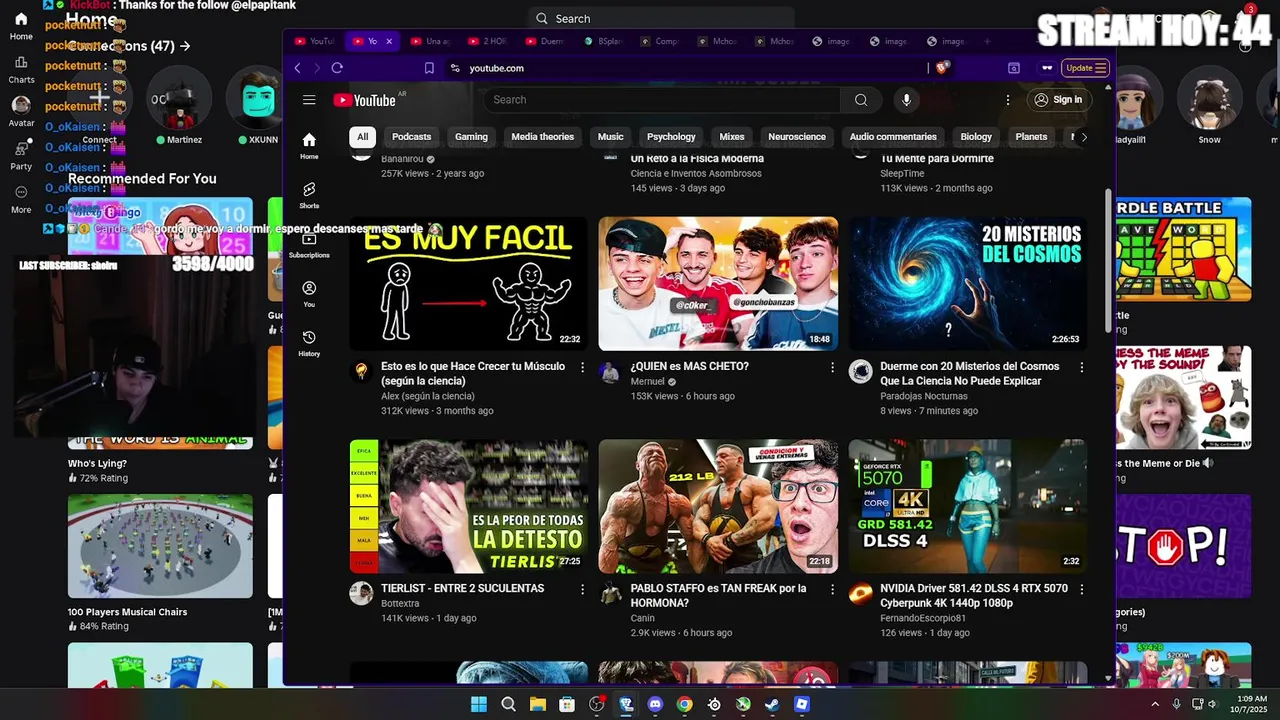This screenshot has width=1280, height=720.
Task: Open Shorts in YouTube sidebar
Action: click(309, 195)
